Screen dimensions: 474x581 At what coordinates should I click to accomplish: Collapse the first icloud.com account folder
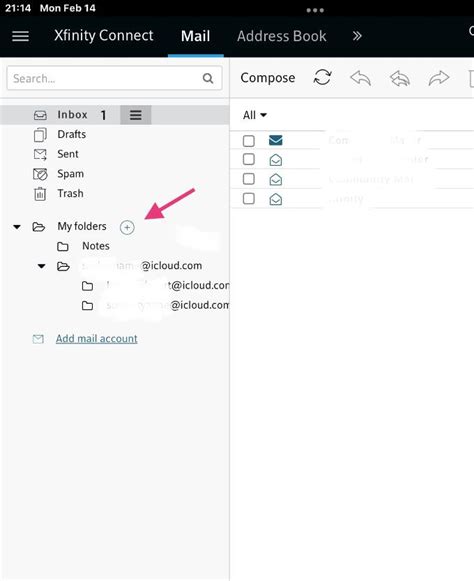point(42,266)
